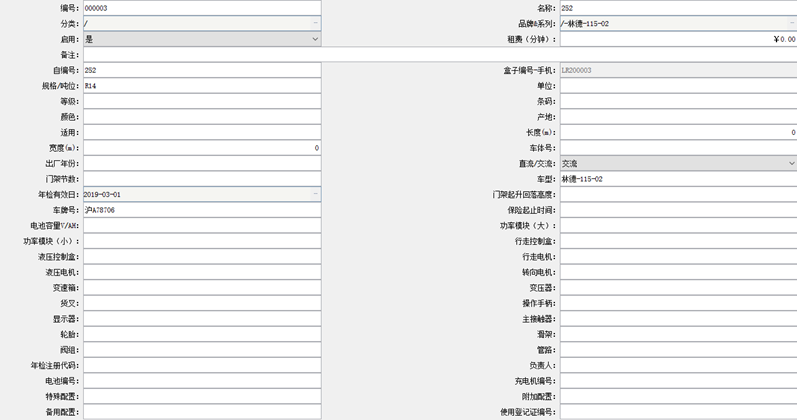The width and height of the screenshot is (797, 420).
Task: Focus the 盒子编号-手机 field
Action: click(677, 70)
